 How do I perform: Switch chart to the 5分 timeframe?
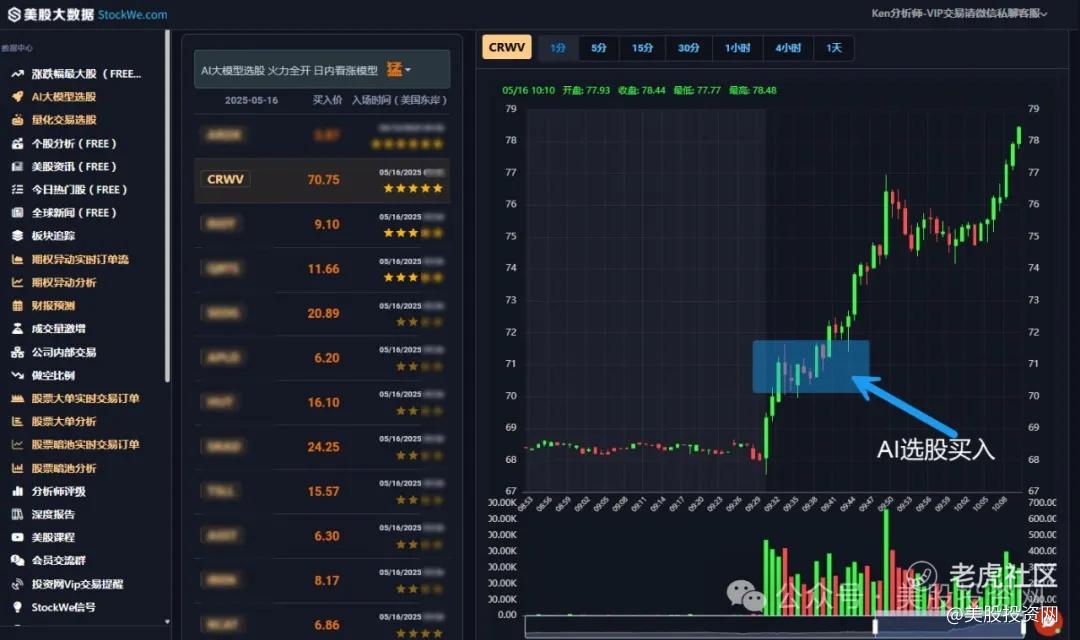(x=599, y=48)
